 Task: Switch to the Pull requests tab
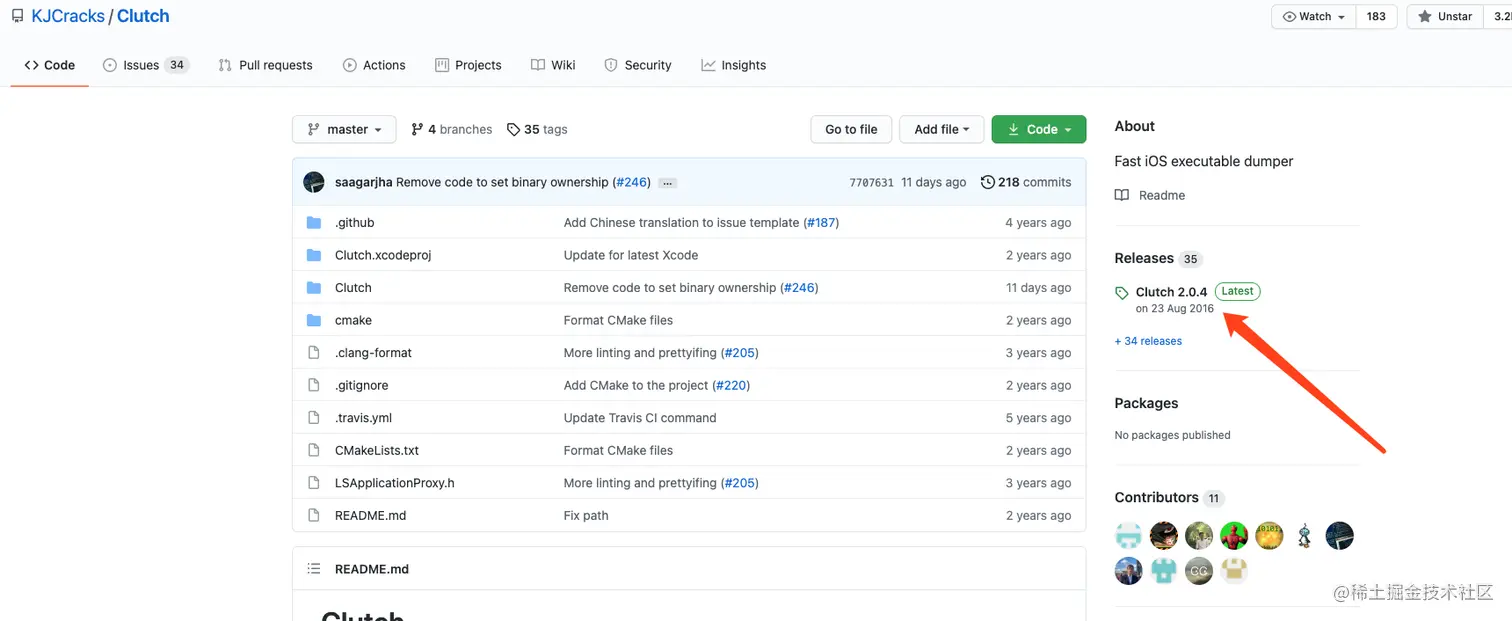tap(265, 65)
